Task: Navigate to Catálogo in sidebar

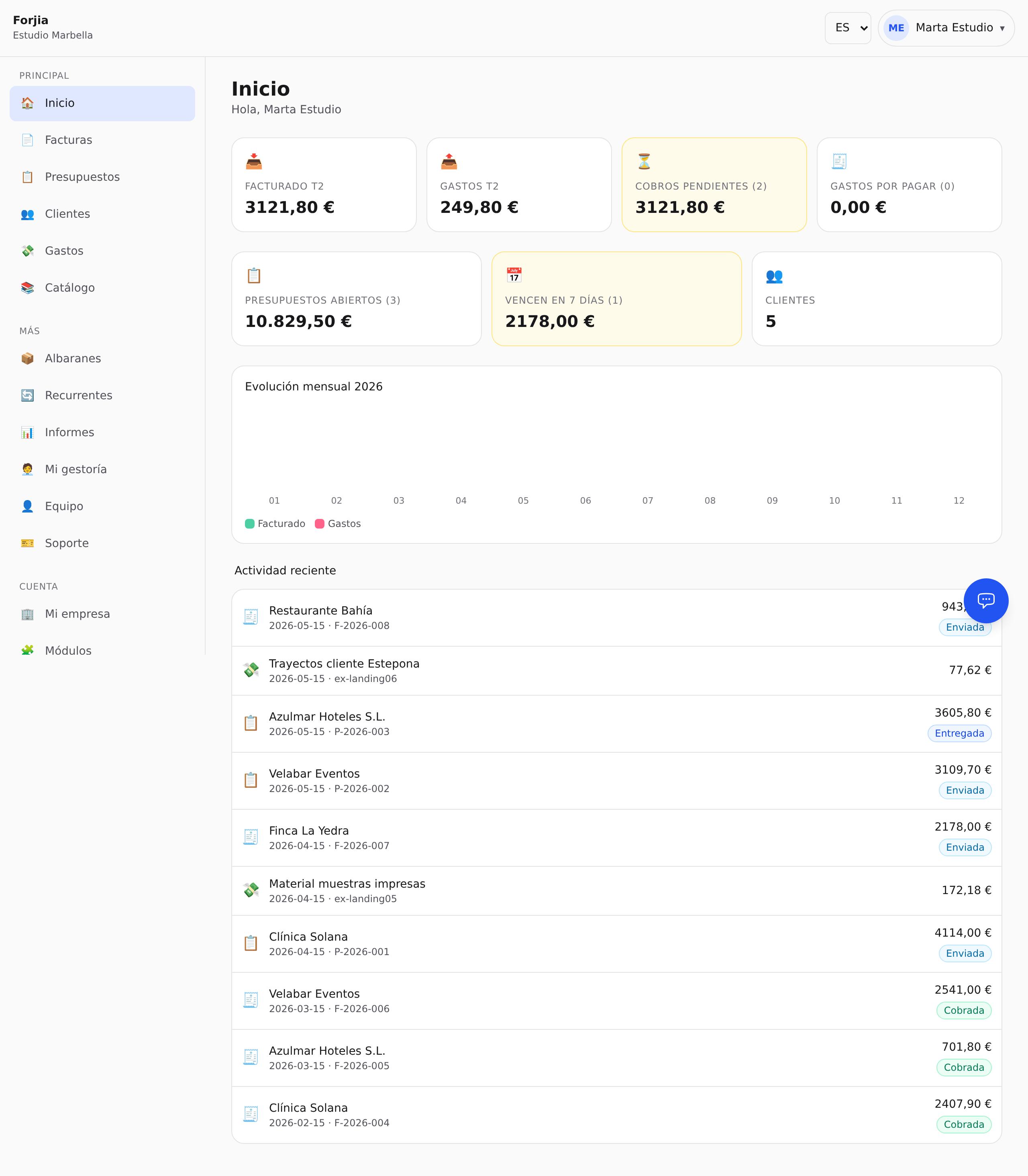Action: coord(102,288)
